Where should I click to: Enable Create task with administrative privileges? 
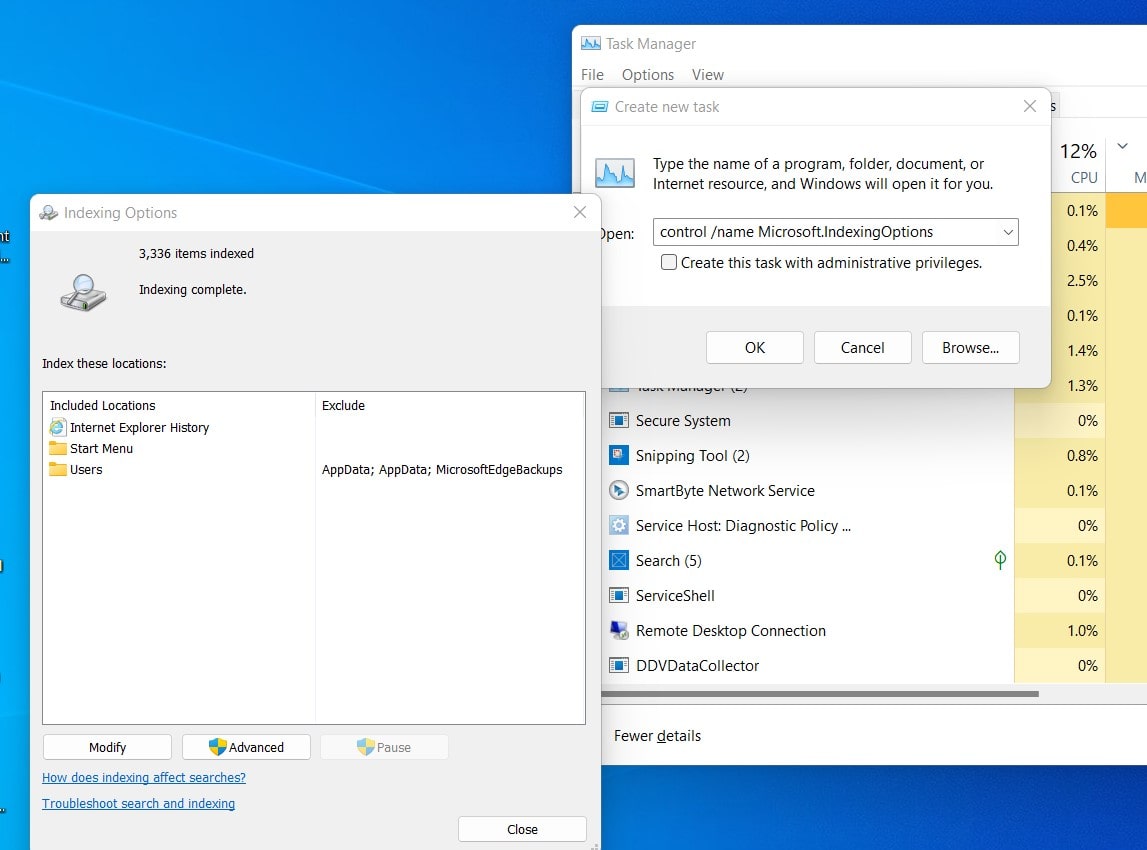point(669,263)
